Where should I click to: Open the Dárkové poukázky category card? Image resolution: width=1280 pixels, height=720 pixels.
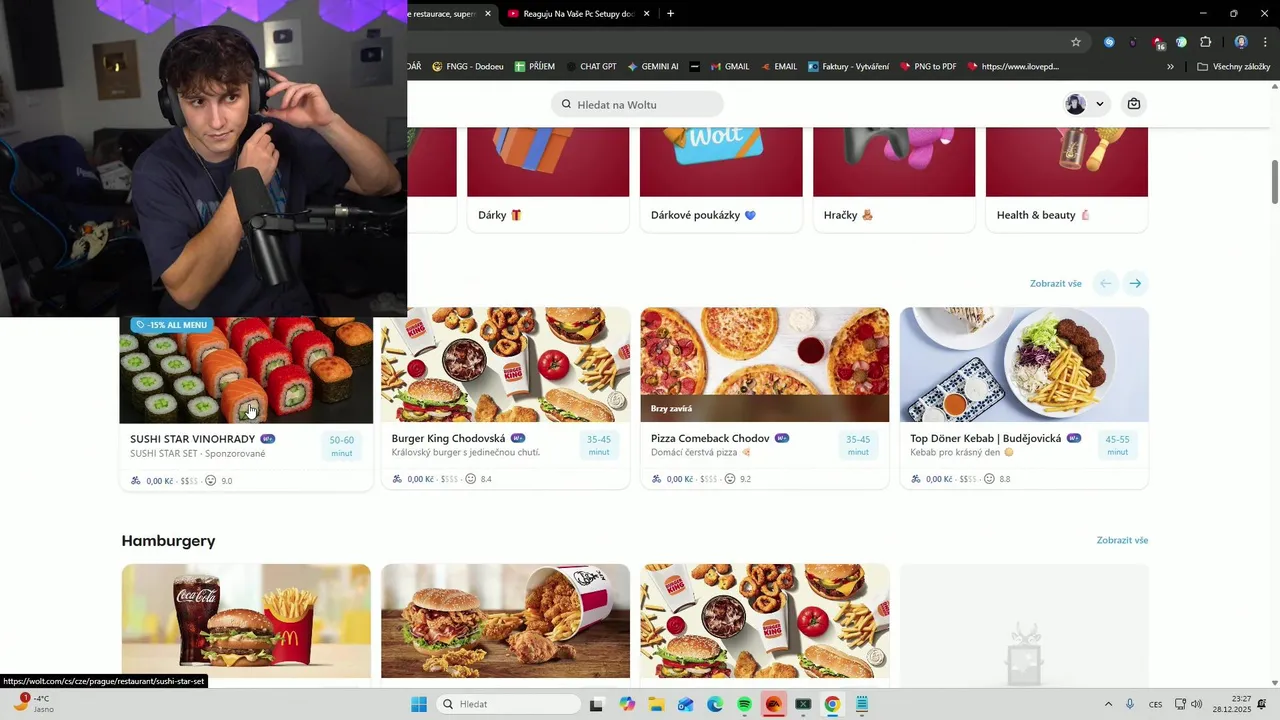coord(721,180)
